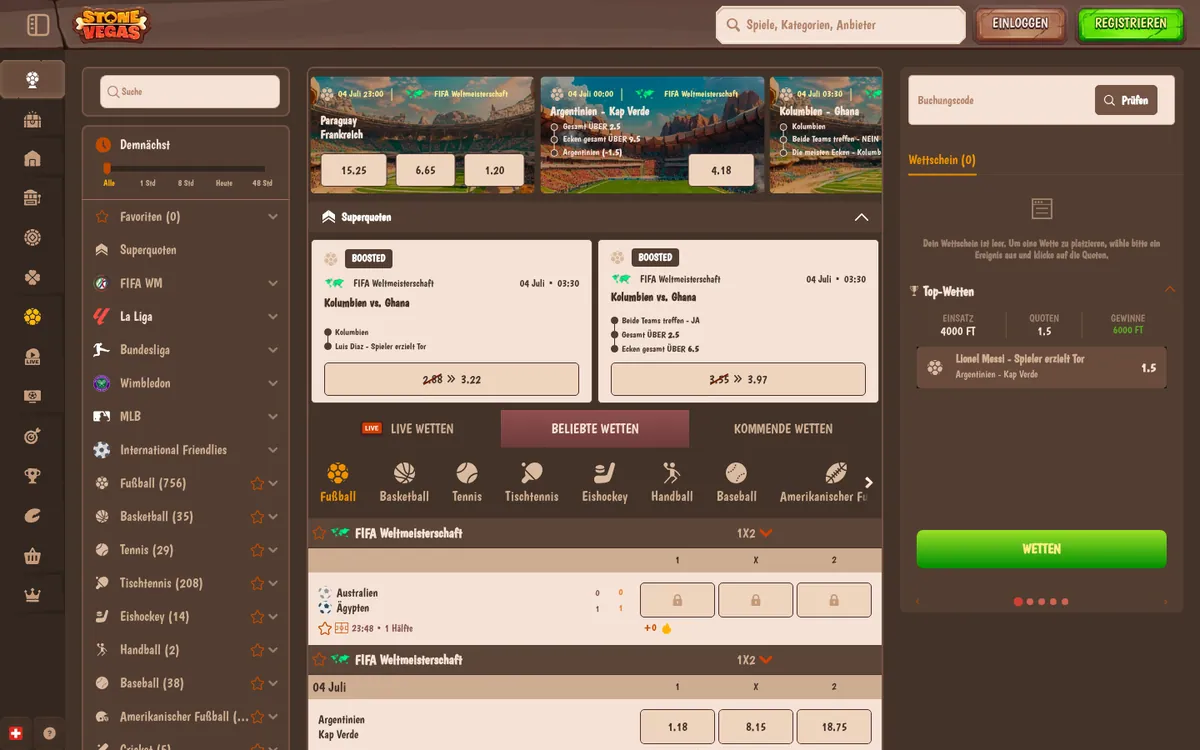Collapse the Superquoten section chevron
The width and height of the screenshot is (1200, 750).
[x=861, y=217]
